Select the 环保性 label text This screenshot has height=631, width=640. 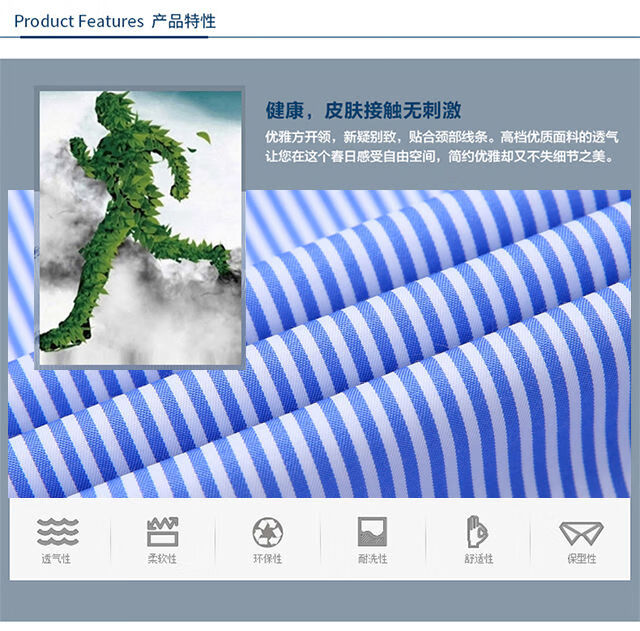pyautogui.click(x=267, y=558)
